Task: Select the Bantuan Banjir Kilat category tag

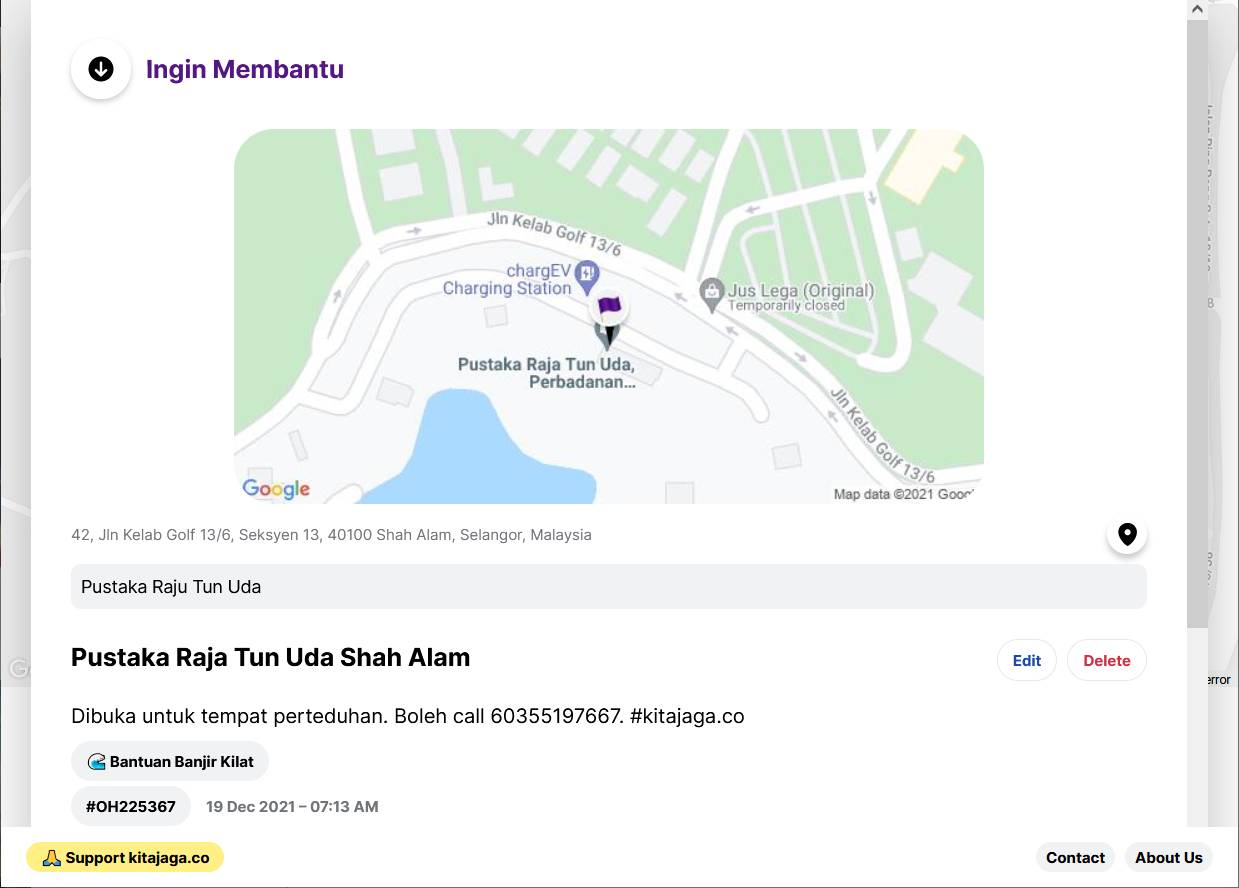Action: pyautogui.click(x=170, y=761)
